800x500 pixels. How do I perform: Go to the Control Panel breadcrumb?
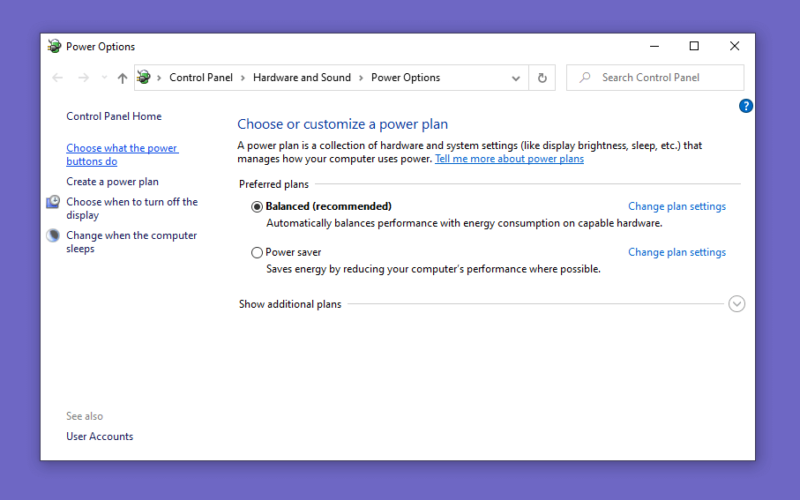click(x=201, y=78)
